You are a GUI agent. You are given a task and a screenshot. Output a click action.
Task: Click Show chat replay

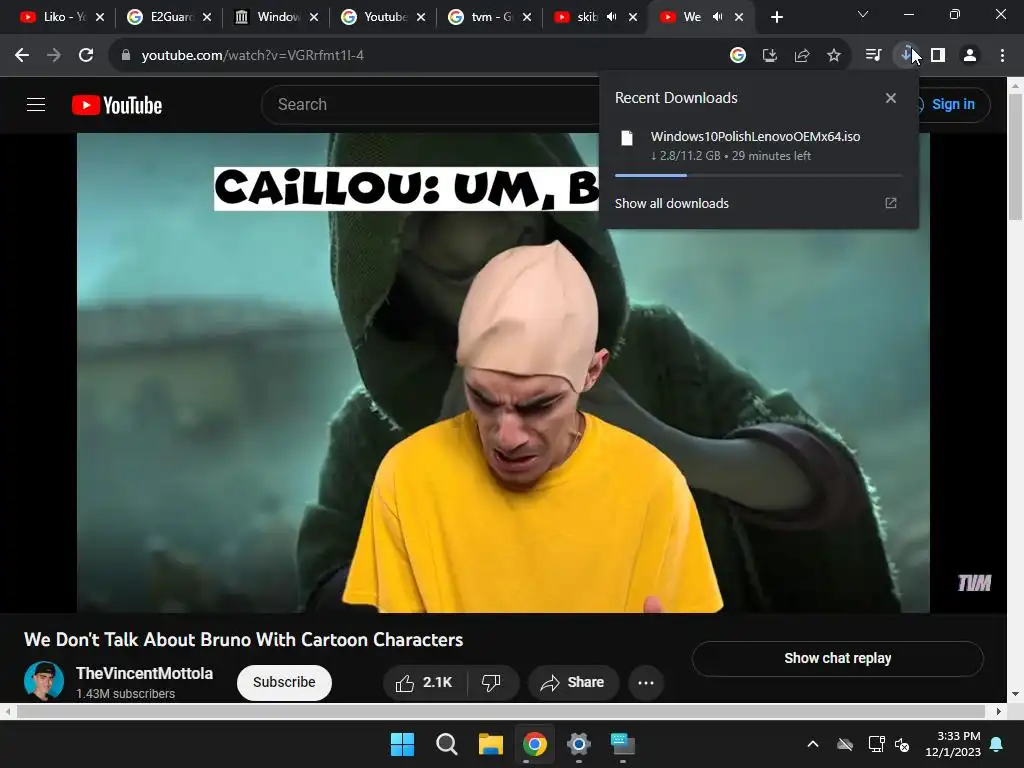tap(837, 658)
